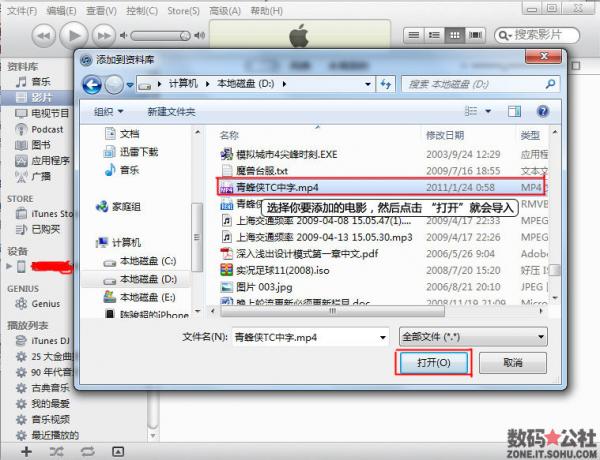Image resolution: width=600 pixels, height=460 pixels.
Task: Select file 魔兽台服.txt
Action: click(255, 171)
